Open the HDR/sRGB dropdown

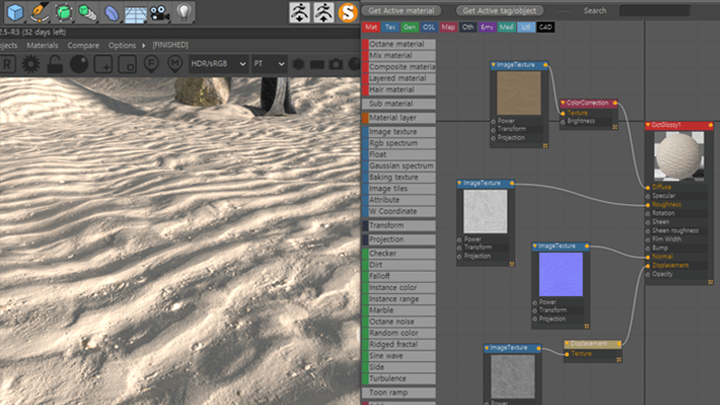(x=218, y=64)
